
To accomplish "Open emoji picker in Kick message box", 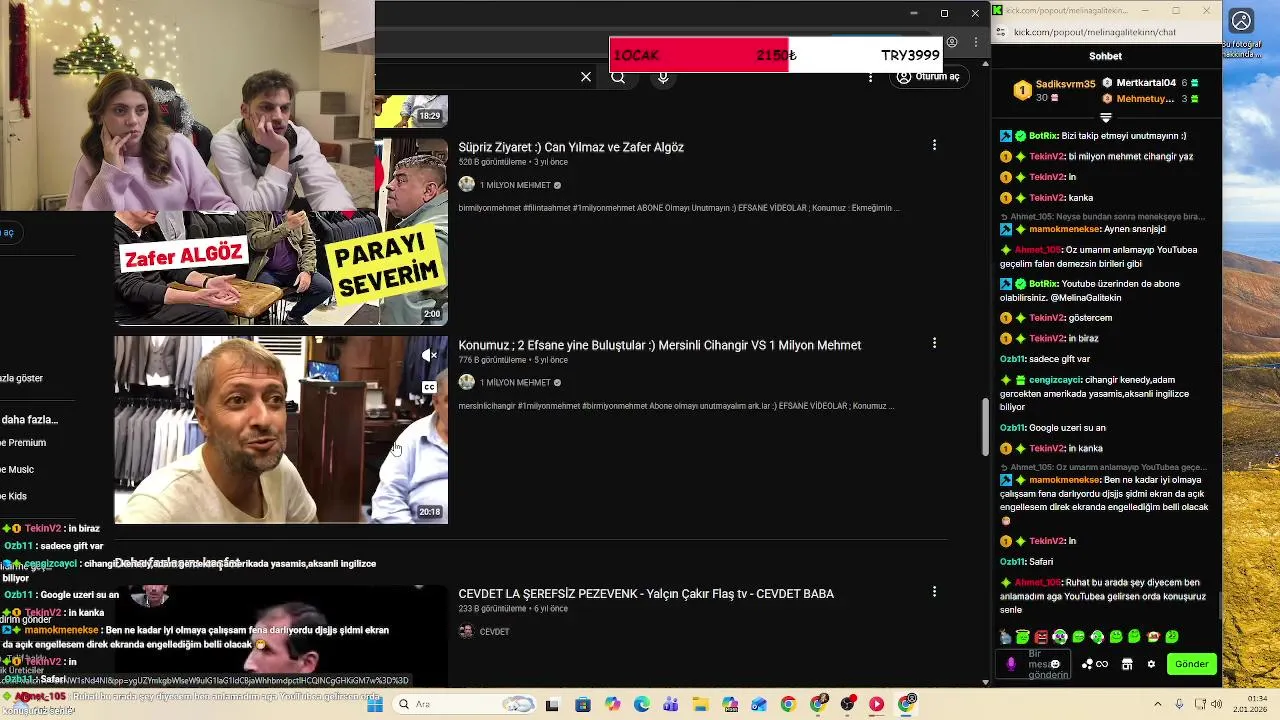I will [1055, 664].
